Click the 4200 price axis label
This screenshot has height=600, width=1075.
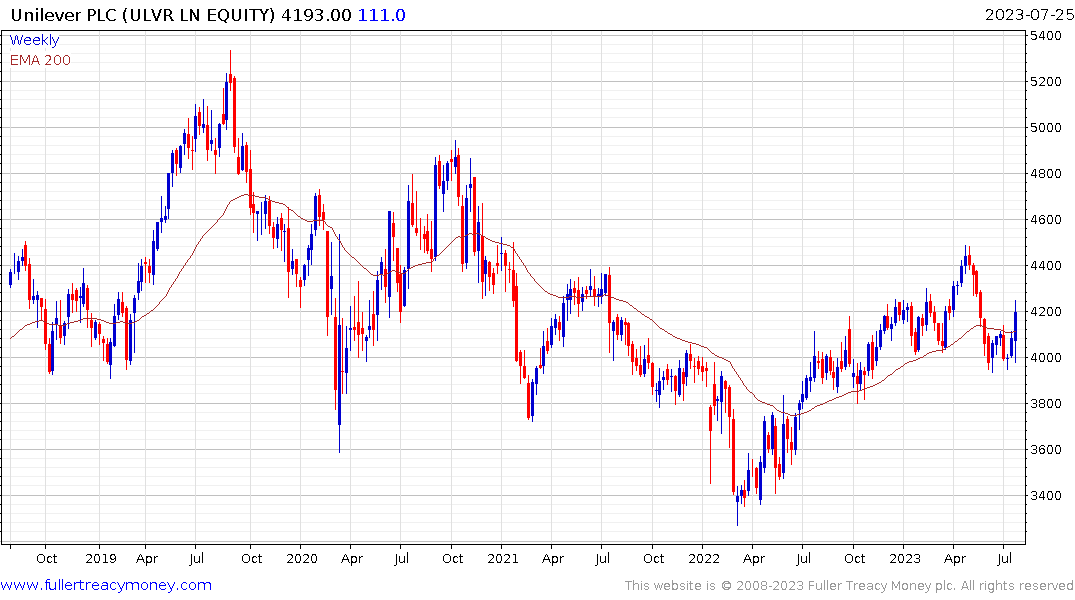tap(1046, 311)
